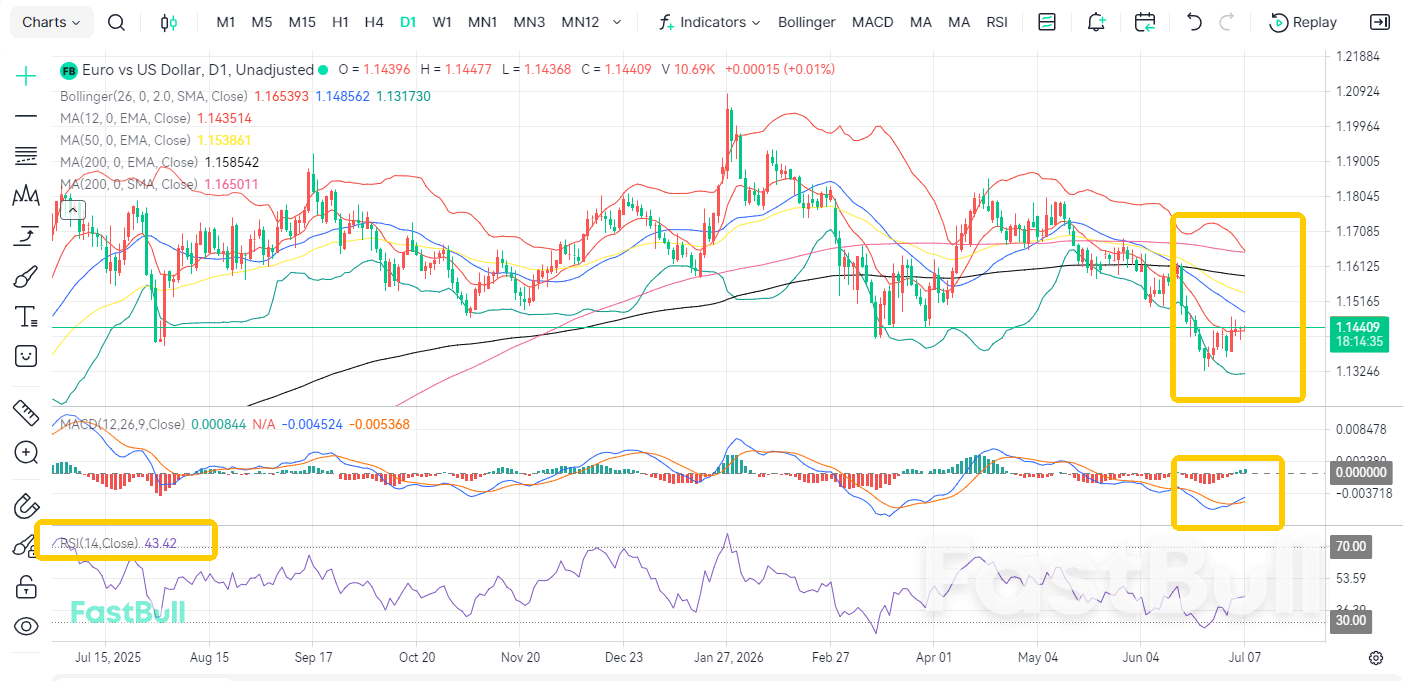
Task: Expand more timeframes chevron after MN12
Action: [616, 22]
